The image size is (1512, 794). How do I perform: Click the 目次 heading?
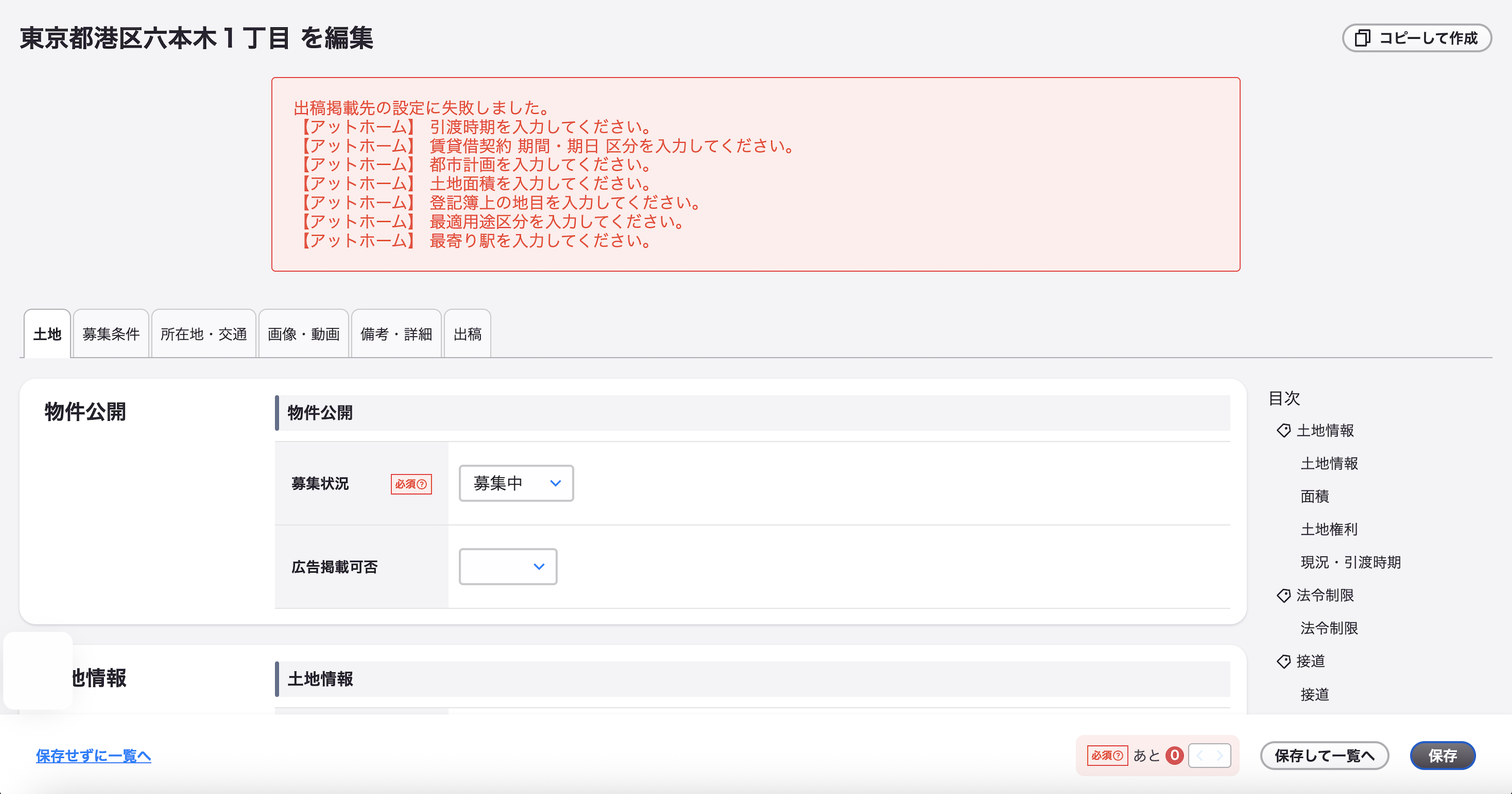[x=1284, y=398]
